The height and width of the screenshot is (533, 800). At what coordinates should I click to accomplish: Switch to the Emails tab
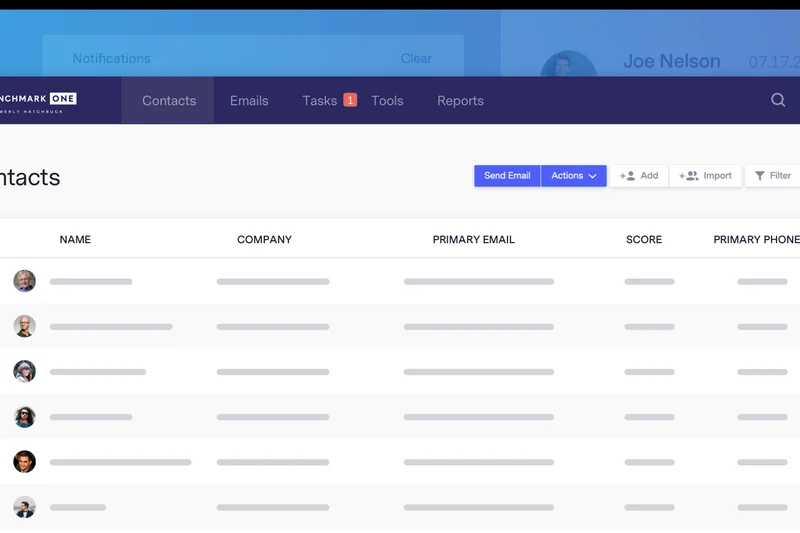click(x=249, y=101)
